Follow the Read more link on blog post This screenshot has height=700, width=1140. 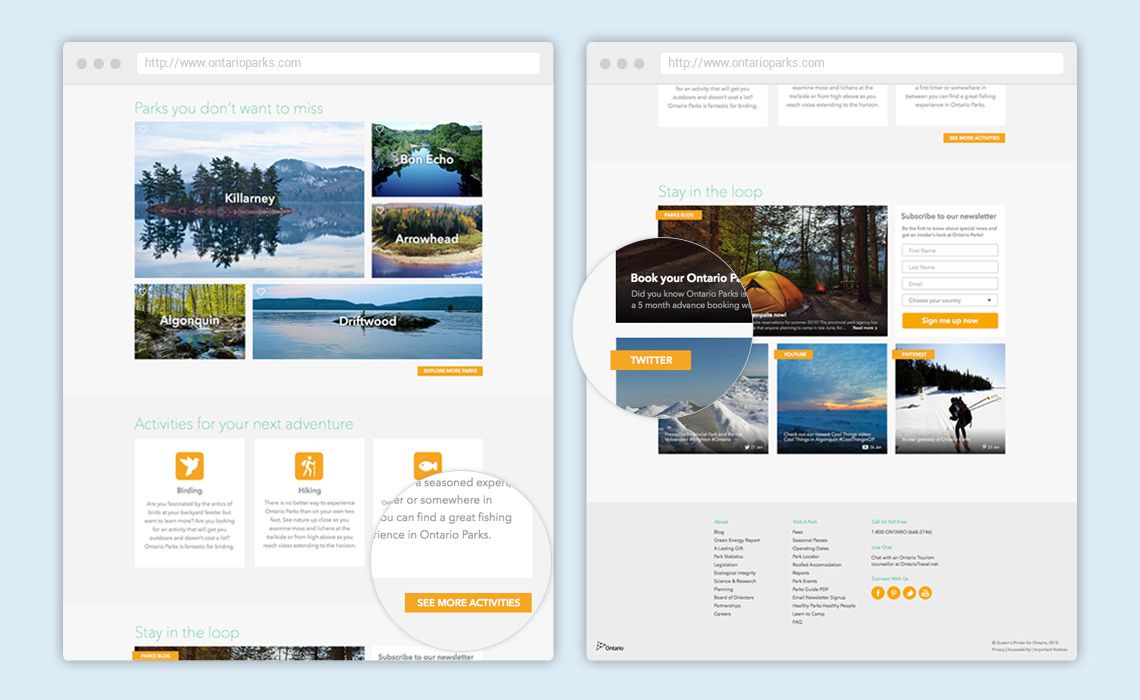864,329
